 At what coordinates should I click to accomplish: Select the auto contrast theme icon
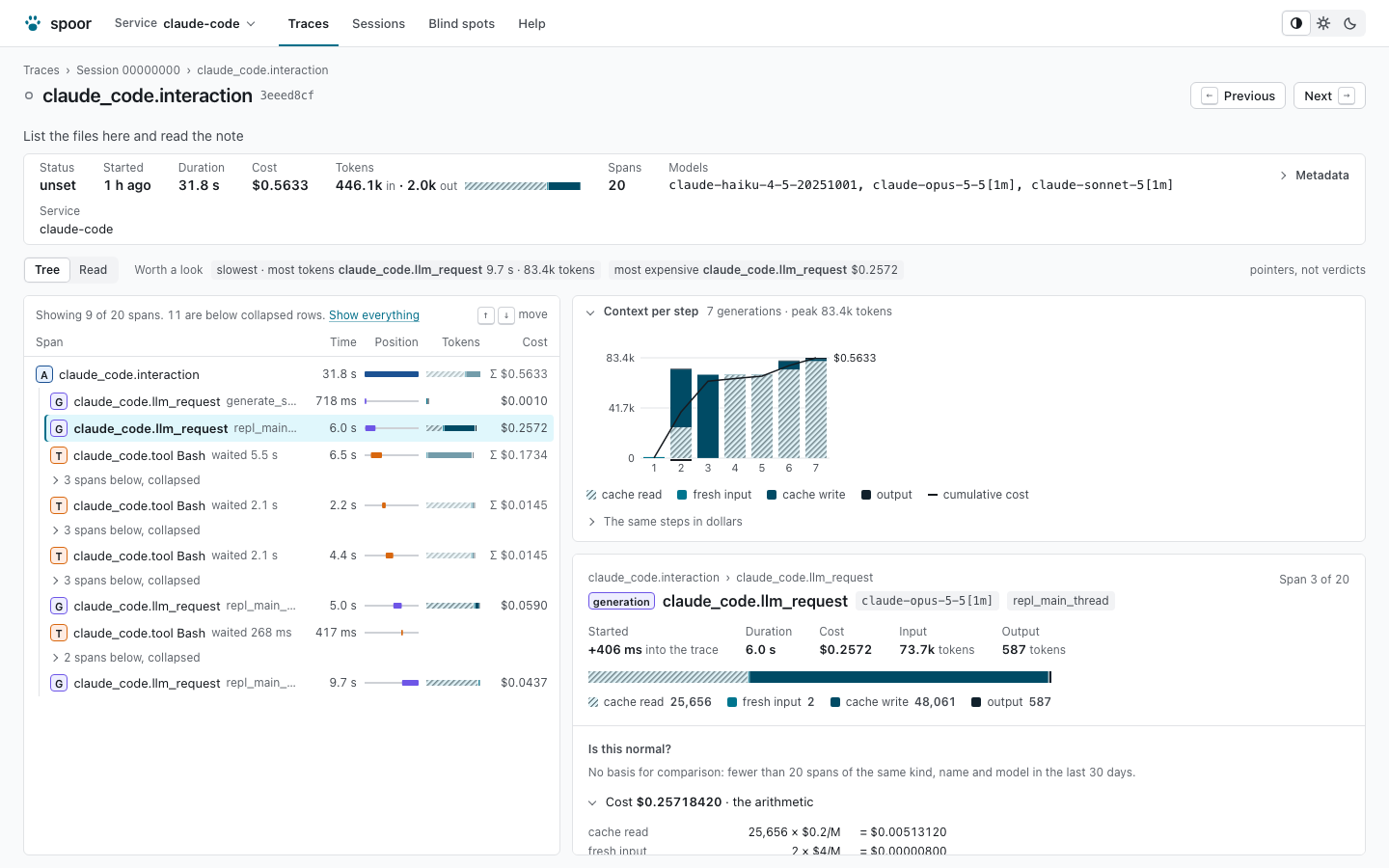click(x=1296, y=23)
